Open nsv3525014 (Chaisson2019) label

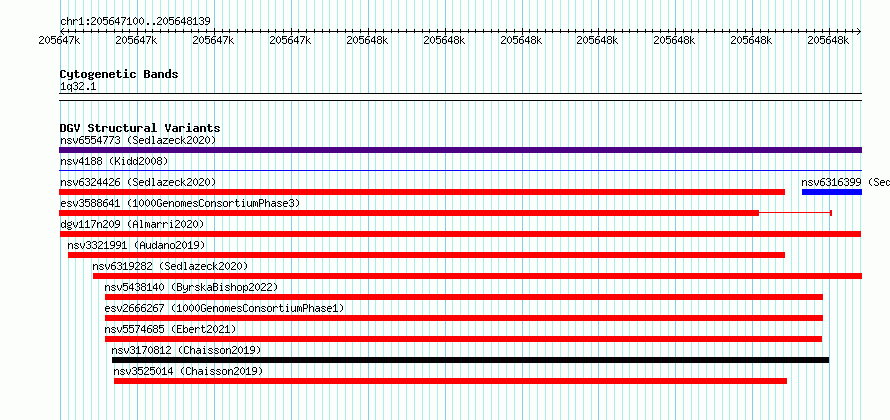(188, 371)
